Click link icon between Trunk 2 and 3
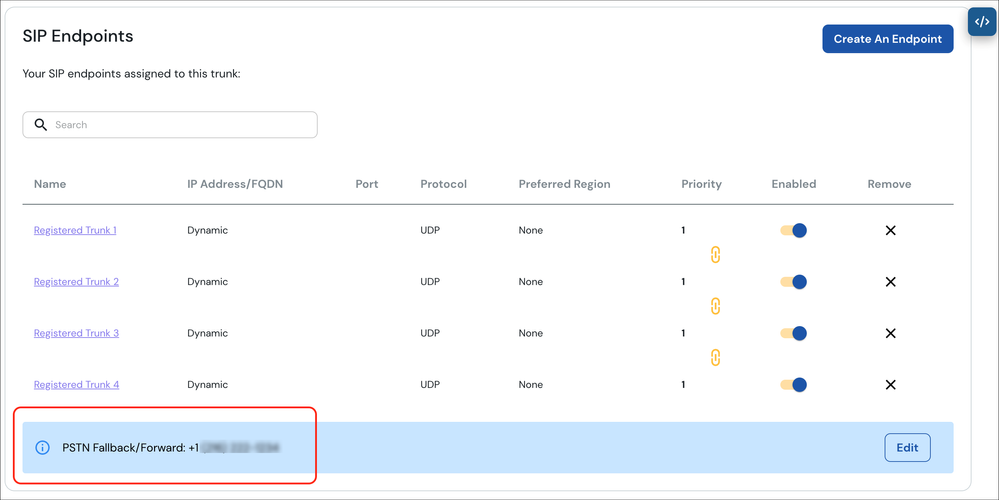 715,306
